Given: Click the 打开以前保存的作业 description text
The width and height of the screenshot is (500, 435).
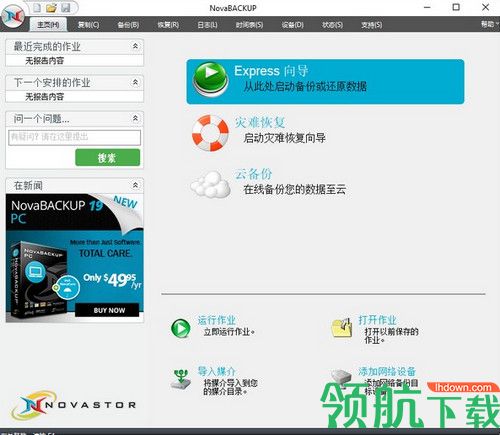Looking at the screenshot, I should pyautogui.click(x=391, y=336).
